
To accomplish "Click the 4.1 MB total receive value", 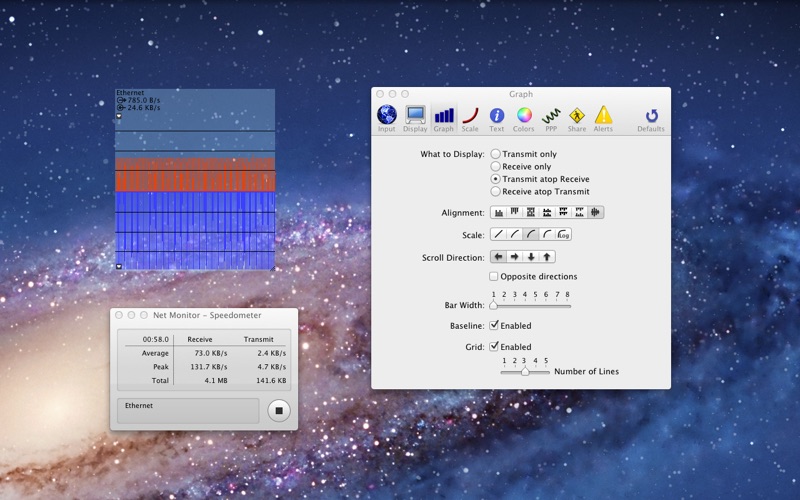I will click(216, 381).
